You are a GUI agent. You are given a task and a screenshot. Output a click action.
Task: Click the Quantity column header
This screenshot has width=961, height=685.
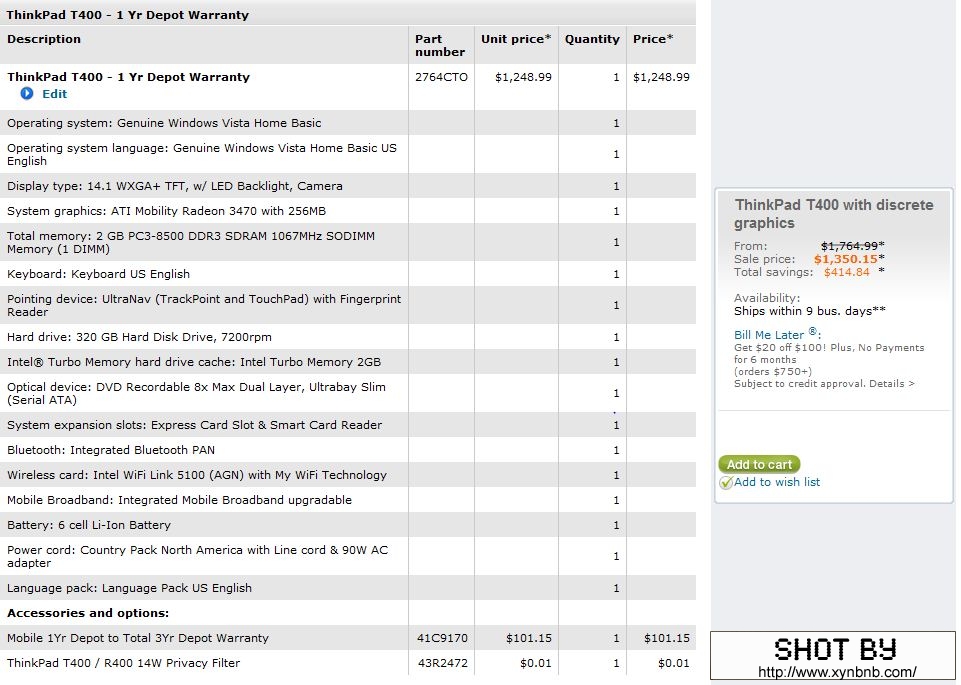point(592,39)
